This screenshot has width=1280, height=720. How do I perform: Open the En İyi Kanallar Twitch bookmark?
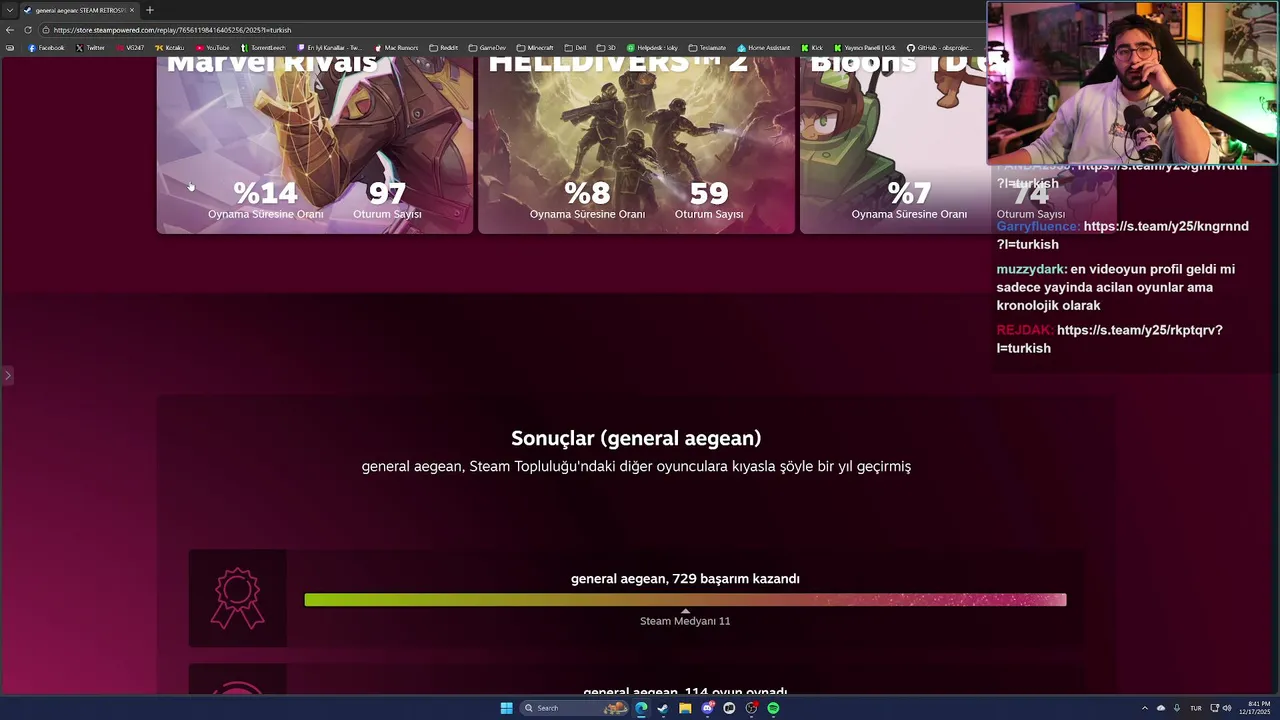point(331,48)
